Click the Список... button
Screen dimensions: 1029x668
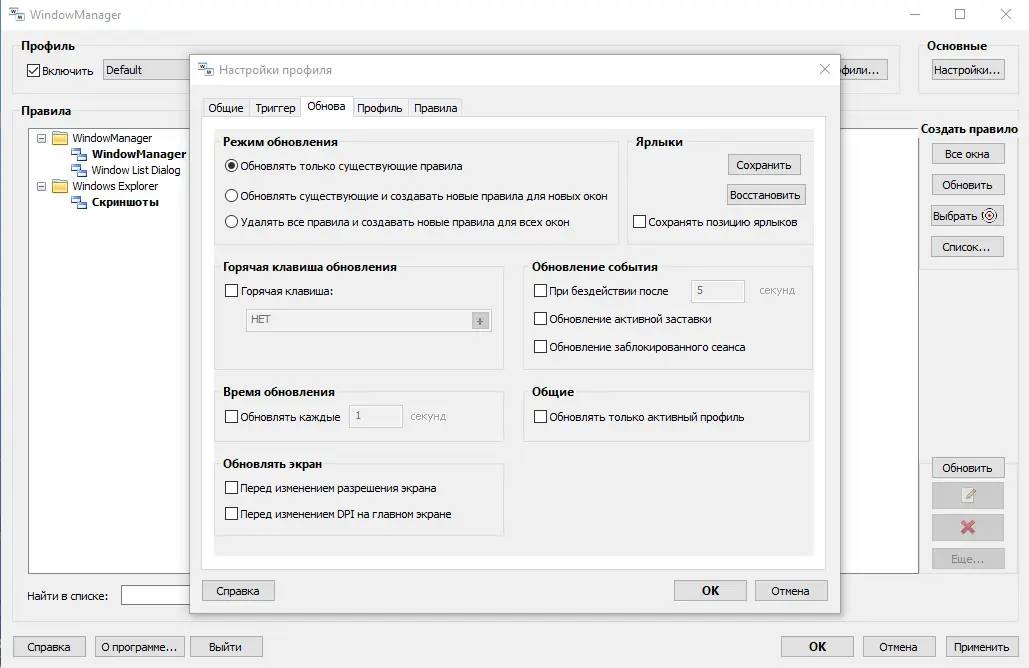[967, 247]
